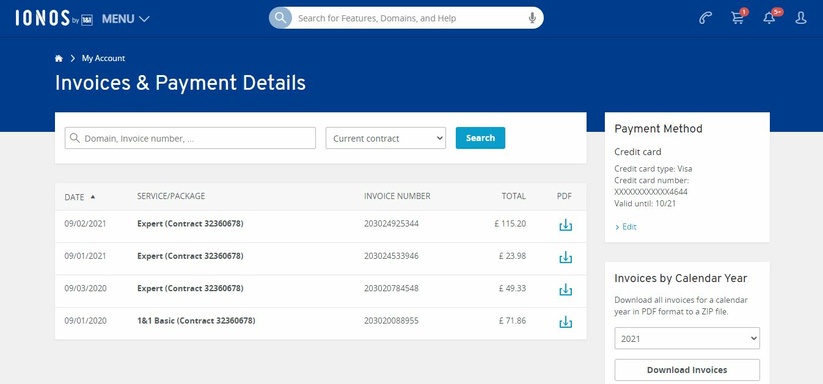Click the £ 23.98 total
This screenshot has width=823, height=384.
tap(512, 257)
